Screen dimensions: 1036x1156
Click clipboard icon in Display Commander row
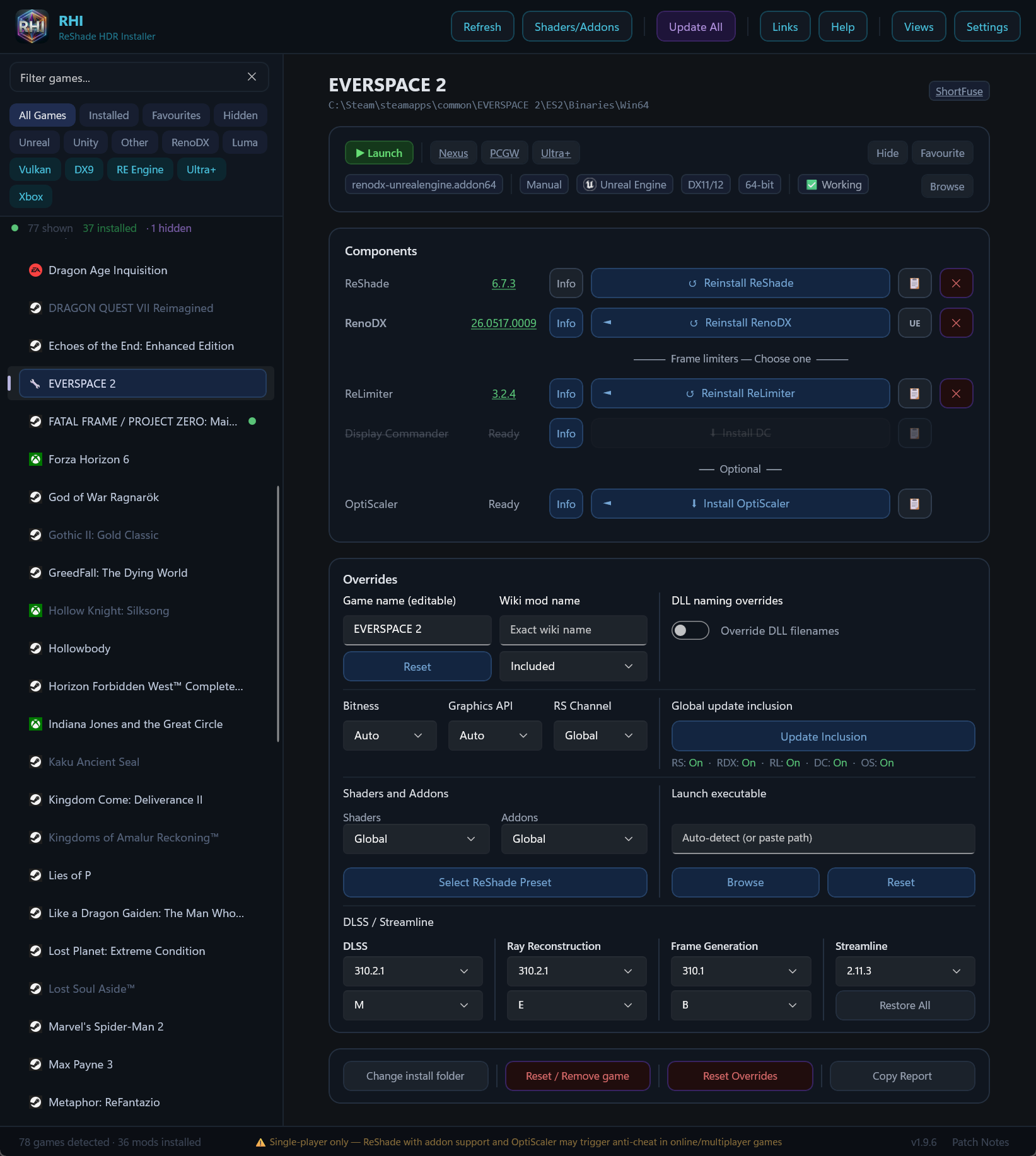(x=914, y=433)
